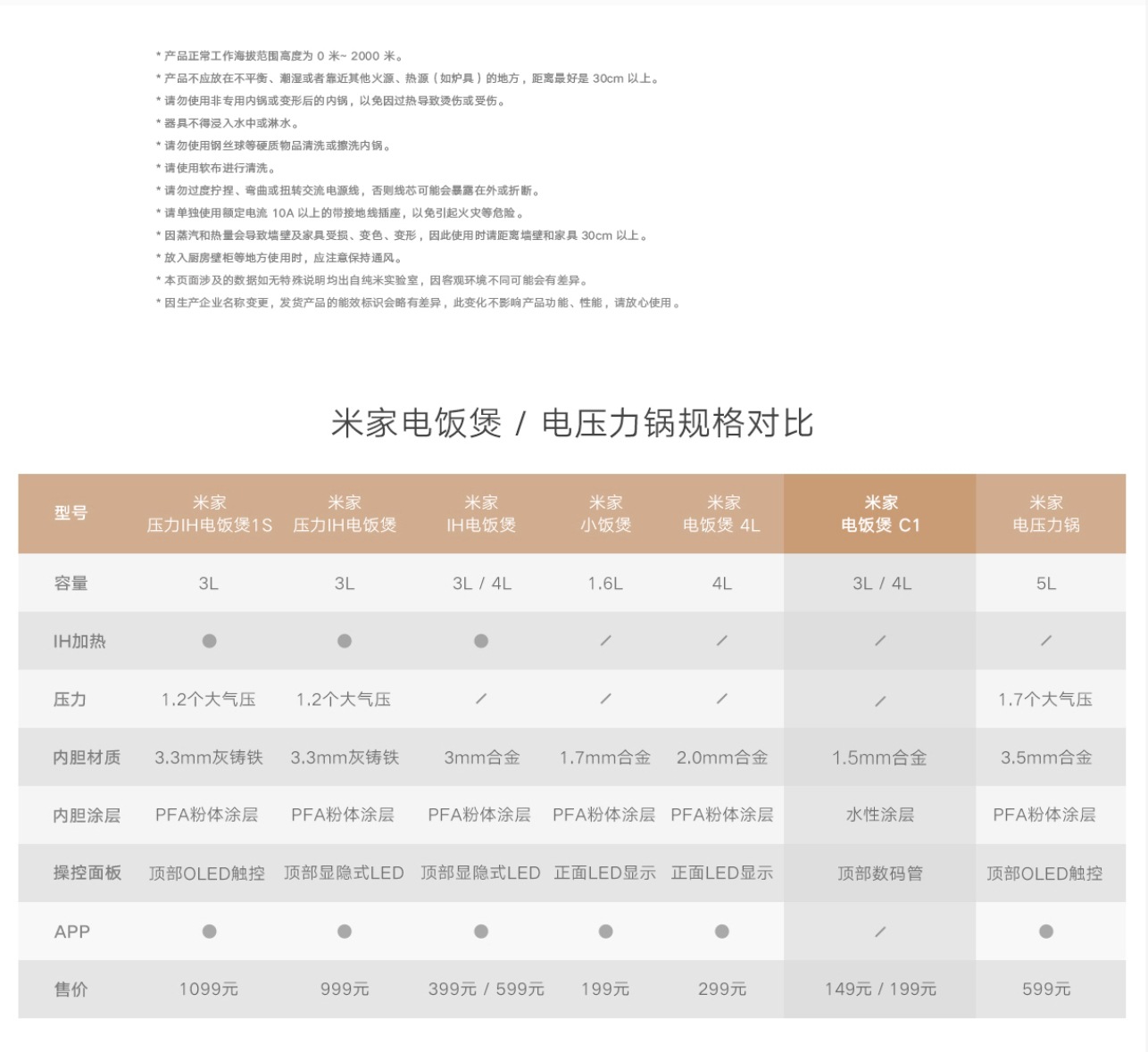Select the 1.6L capacity value
The width and height of the screenshot is (1148, 1052).
pyautogui.click(x=605, y=584)
